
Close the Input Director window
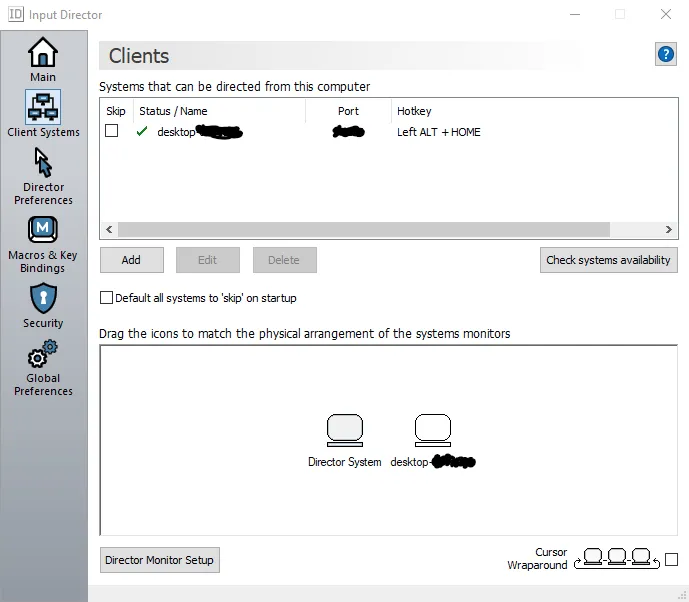666,15
